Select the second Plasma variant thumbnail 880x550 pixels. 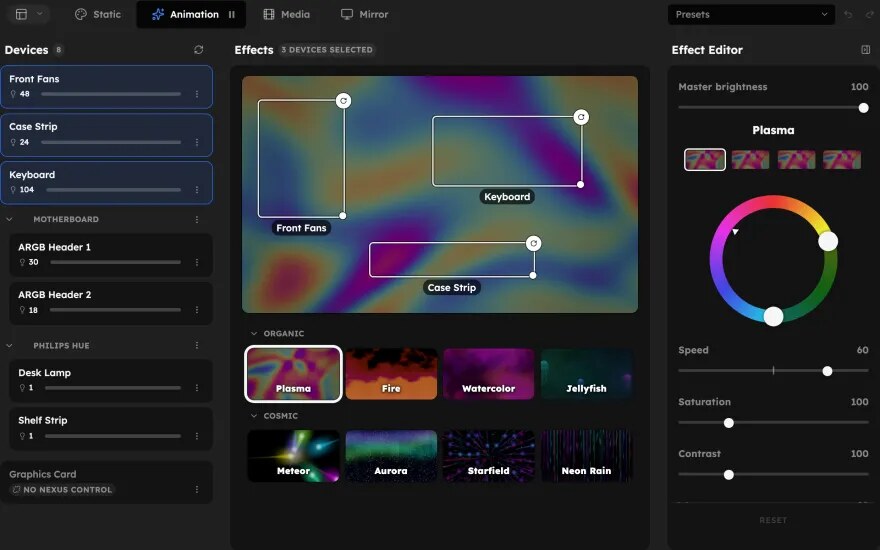[750, 159]
